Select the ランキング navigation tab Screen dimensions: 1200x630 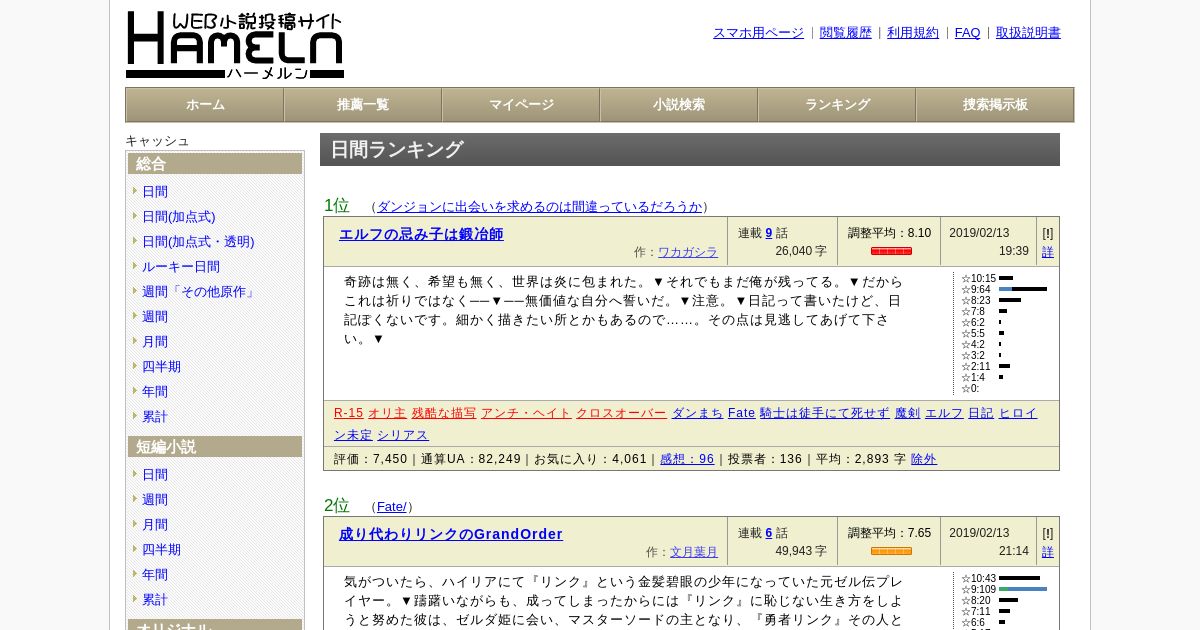click(x=837, y=105)
